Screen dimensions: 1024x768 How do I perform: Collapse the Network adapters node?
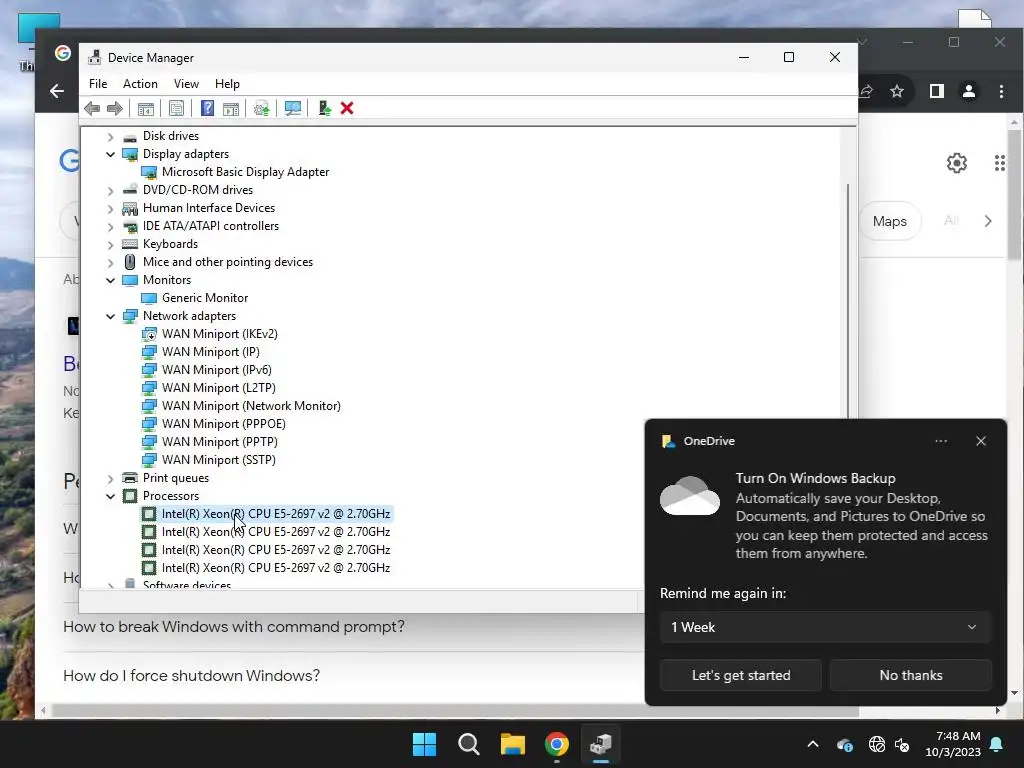110,316
